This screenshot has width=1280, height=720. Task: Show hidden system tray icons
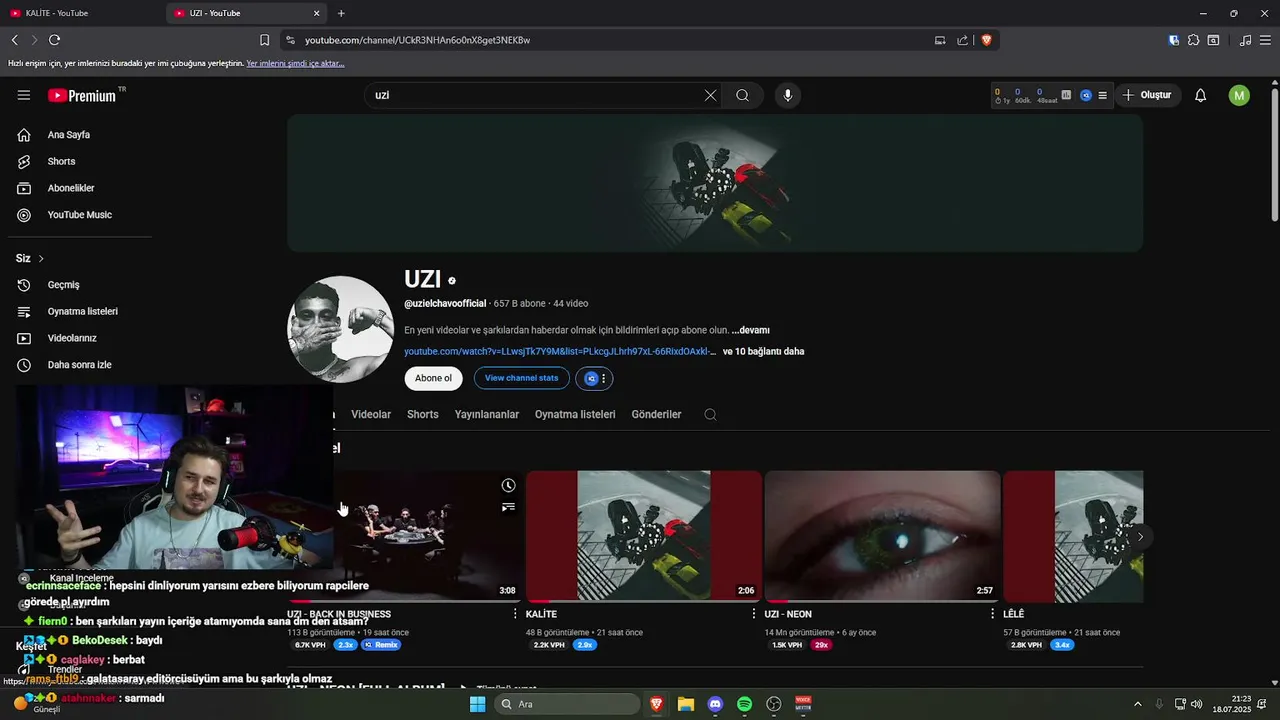pos(1137,704)
